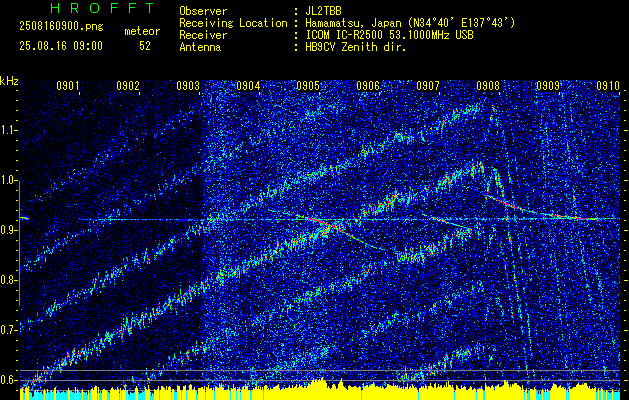This screenshot has height=400, width=629.
Task: Click the 0901 time marker
Action: tap(67, 85)
